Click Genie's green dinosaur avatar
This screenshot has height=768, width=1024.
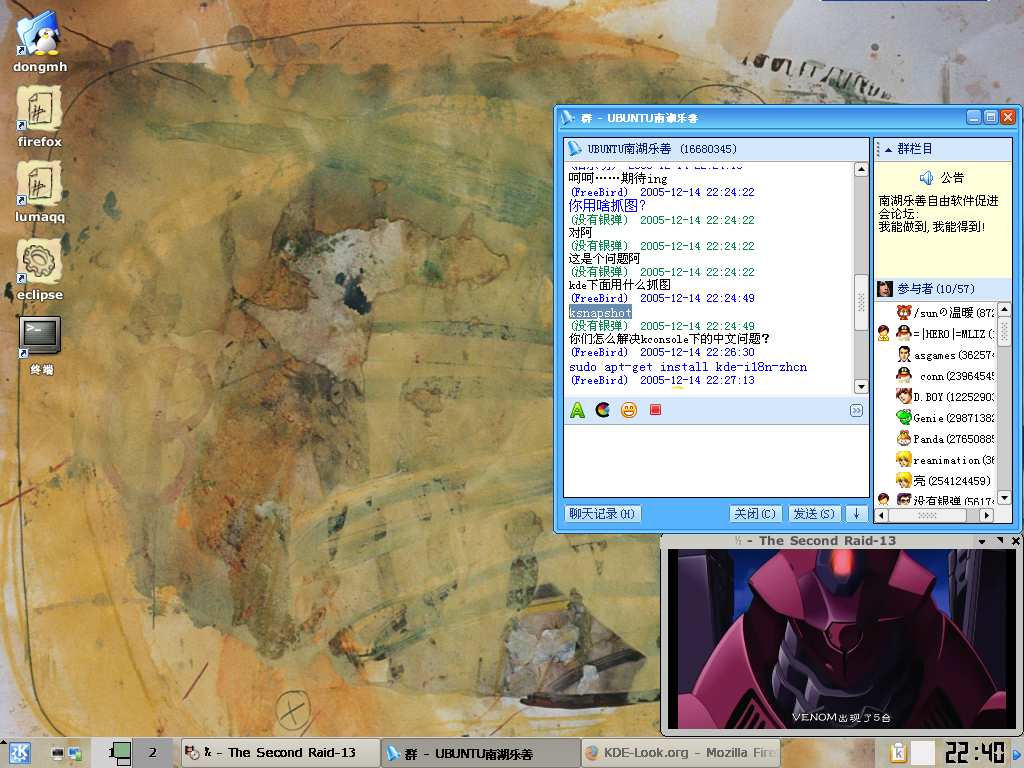(904, 417)
